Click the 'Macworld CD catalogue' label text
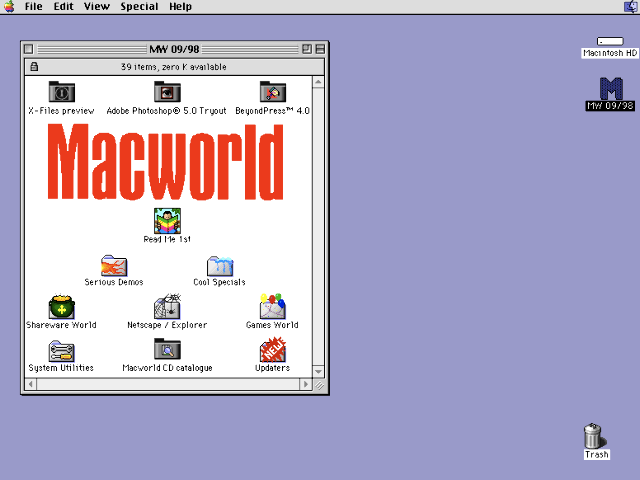The height and width of the screenshot is (480, 640). point(167,368)
